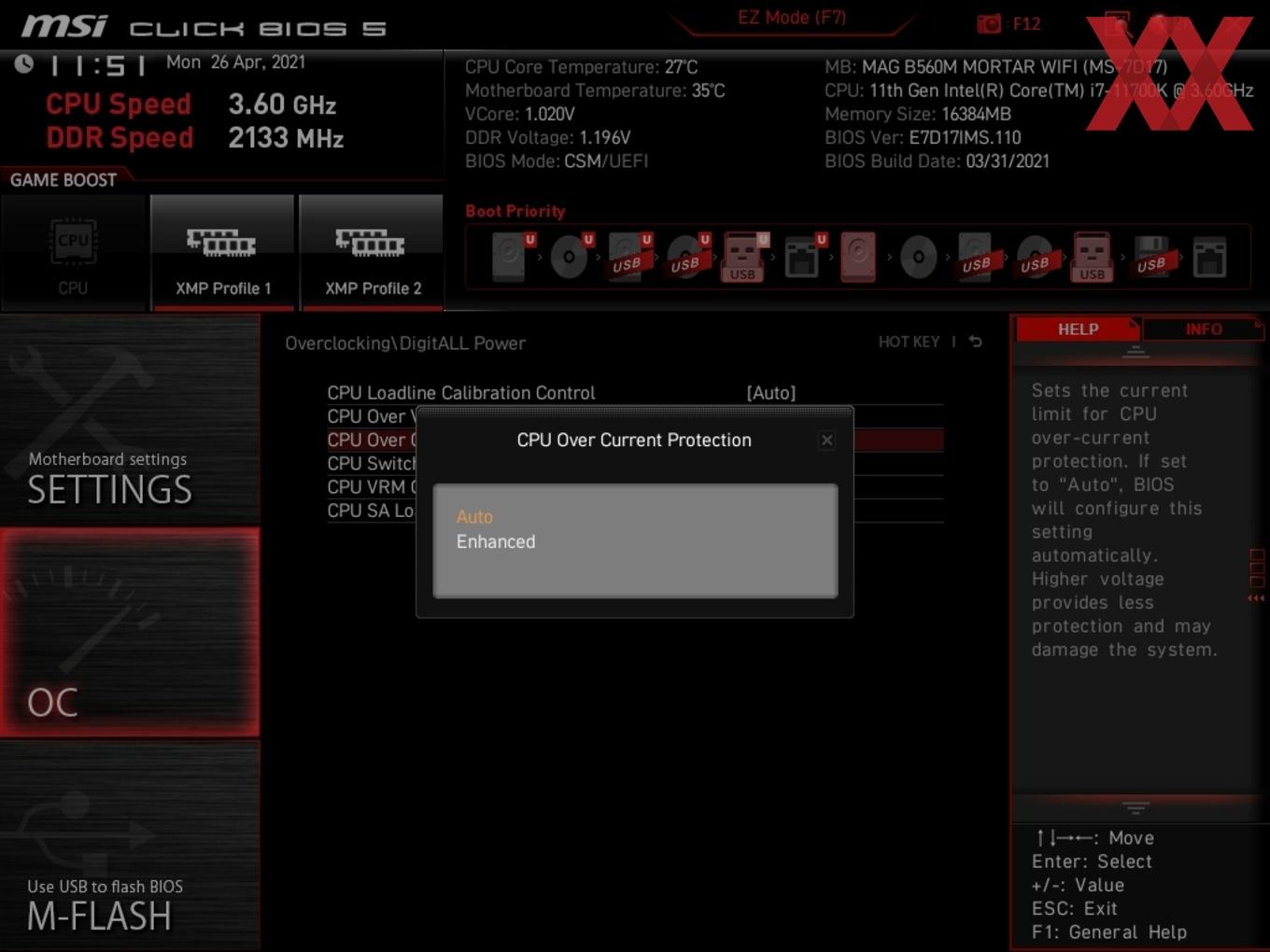Select the UEFI USB key boot icon

tap(743, 256)
